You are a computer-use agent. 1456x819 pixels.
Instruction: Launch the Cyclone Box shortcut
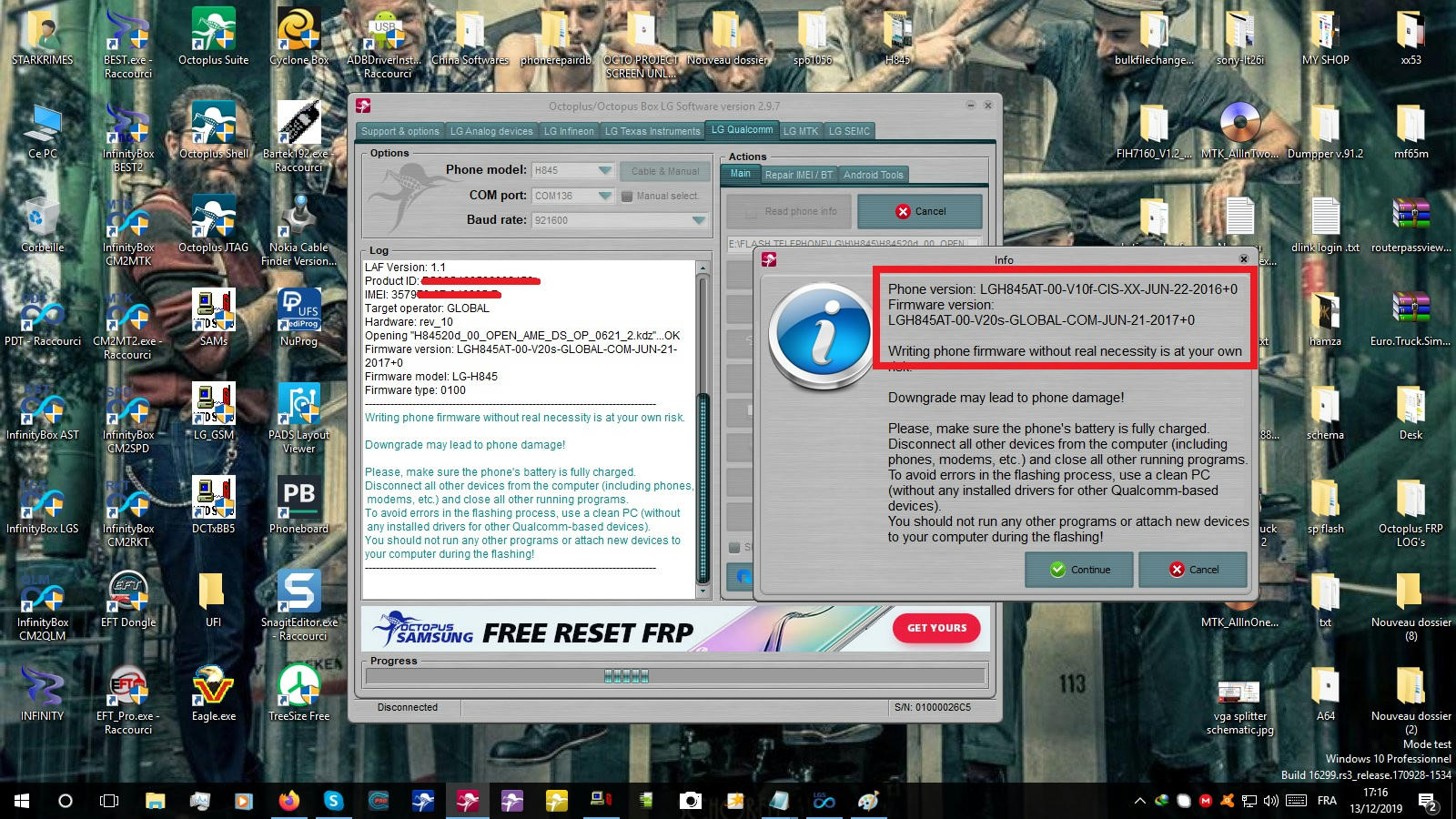298,36
